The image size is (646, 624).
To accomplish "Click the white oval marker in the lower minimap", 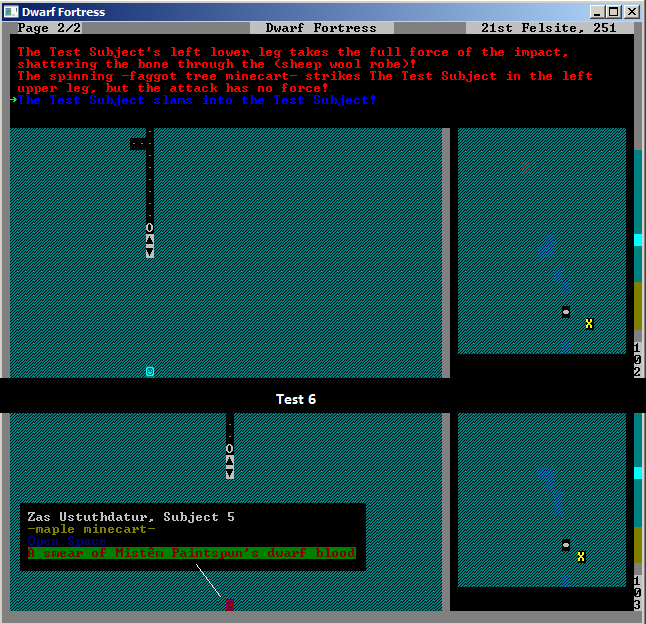I will click(x=566, y=545).
